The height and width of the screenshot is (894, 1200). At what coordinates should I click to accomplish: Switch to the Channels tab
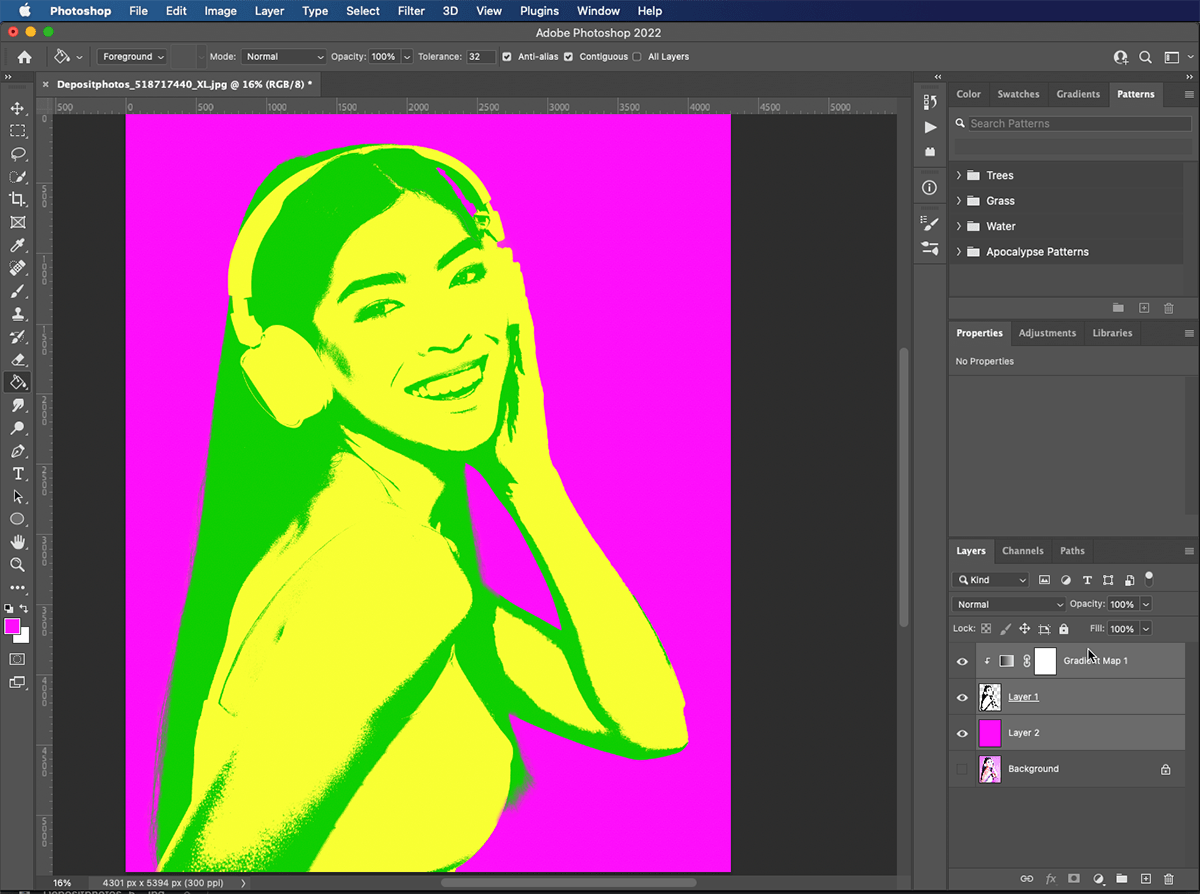pos(1022,550)
